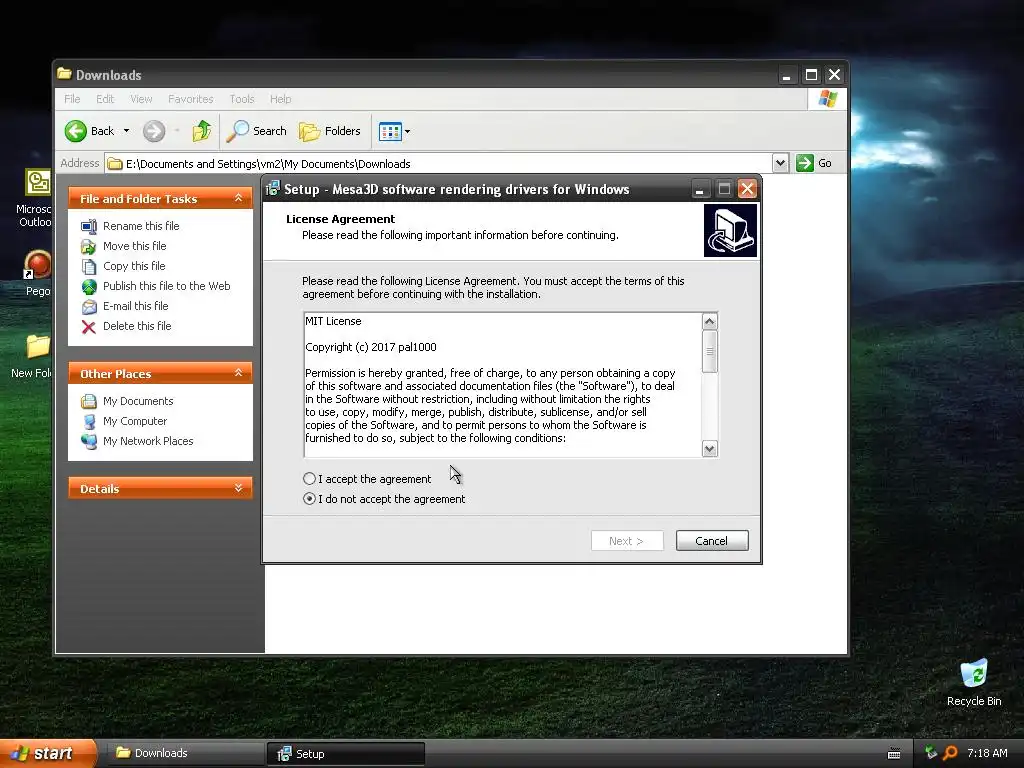The height and width of the screenshot is (768, 1024).
Task: Click the tray safely remove hardware icon
Action: (x=931, y=753)
